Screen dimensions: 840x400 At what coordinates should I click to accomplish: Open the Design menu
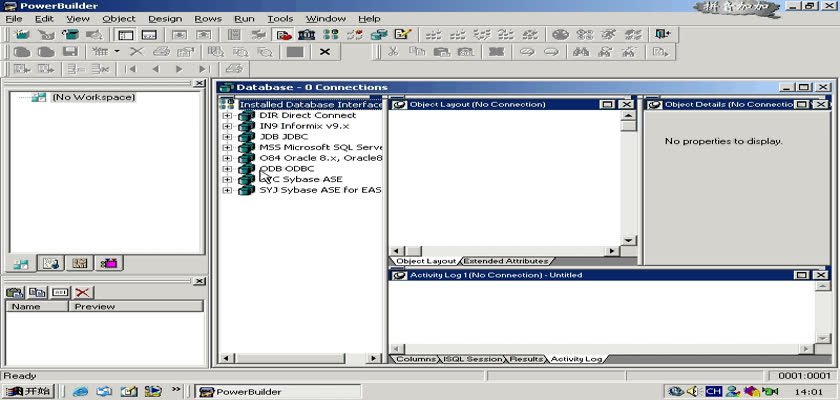point(165,19)
